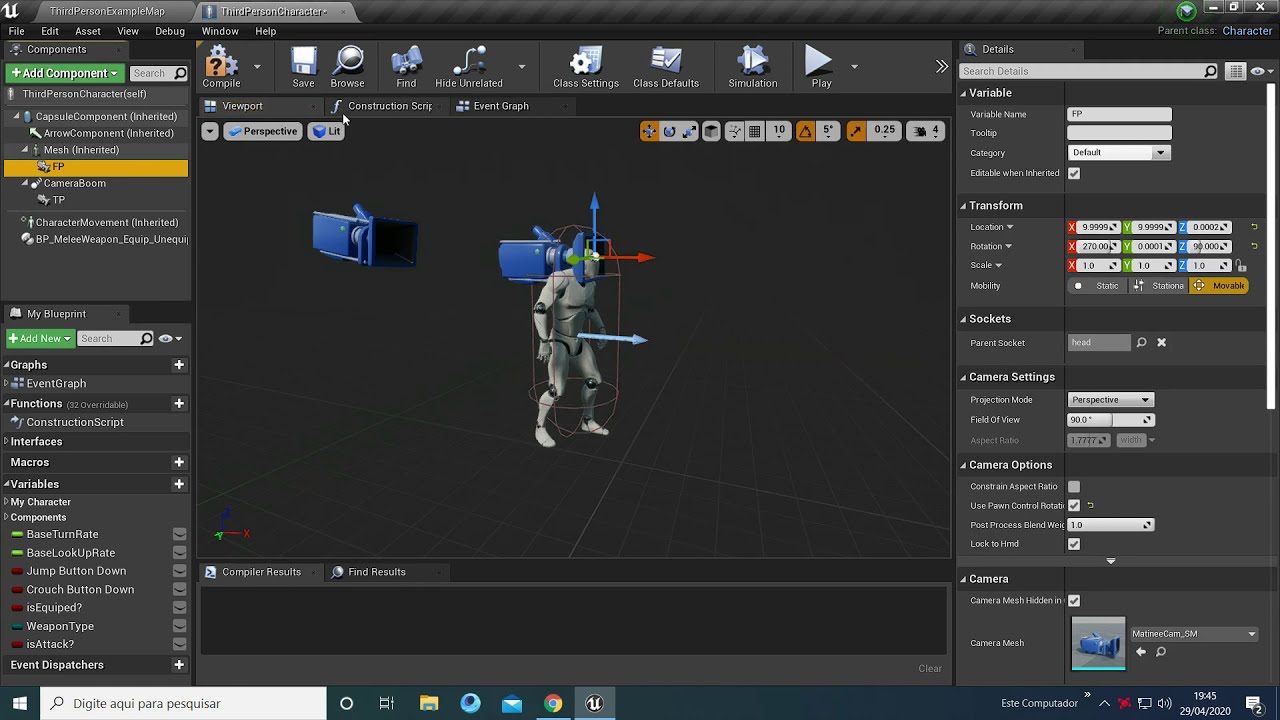The height and width of the screenshot is (720, 1280).
Task: Click the Perspective view mode button
Action: click(x=262, y=131)
